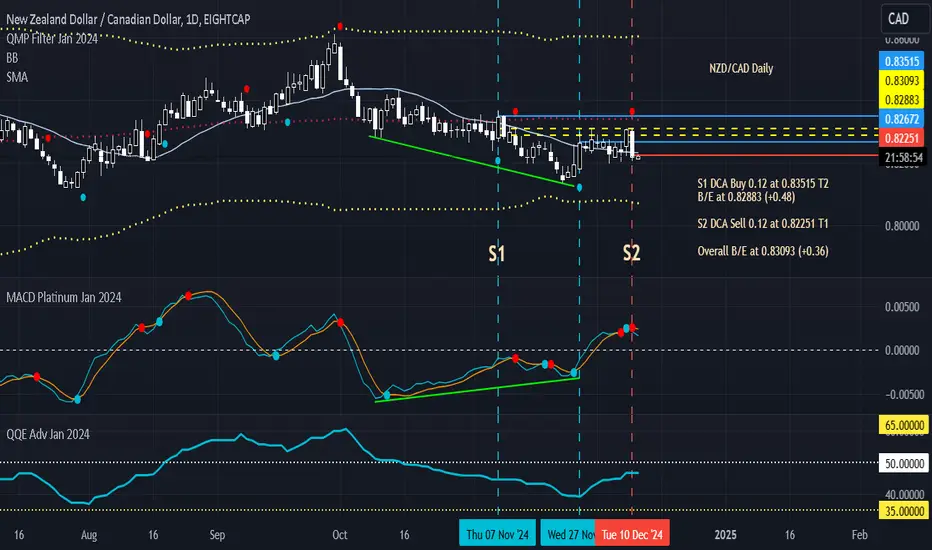The image size is (932, 550).
Task: Click the 65.00000 QQE level label
Action: click(x=903, y=425)
